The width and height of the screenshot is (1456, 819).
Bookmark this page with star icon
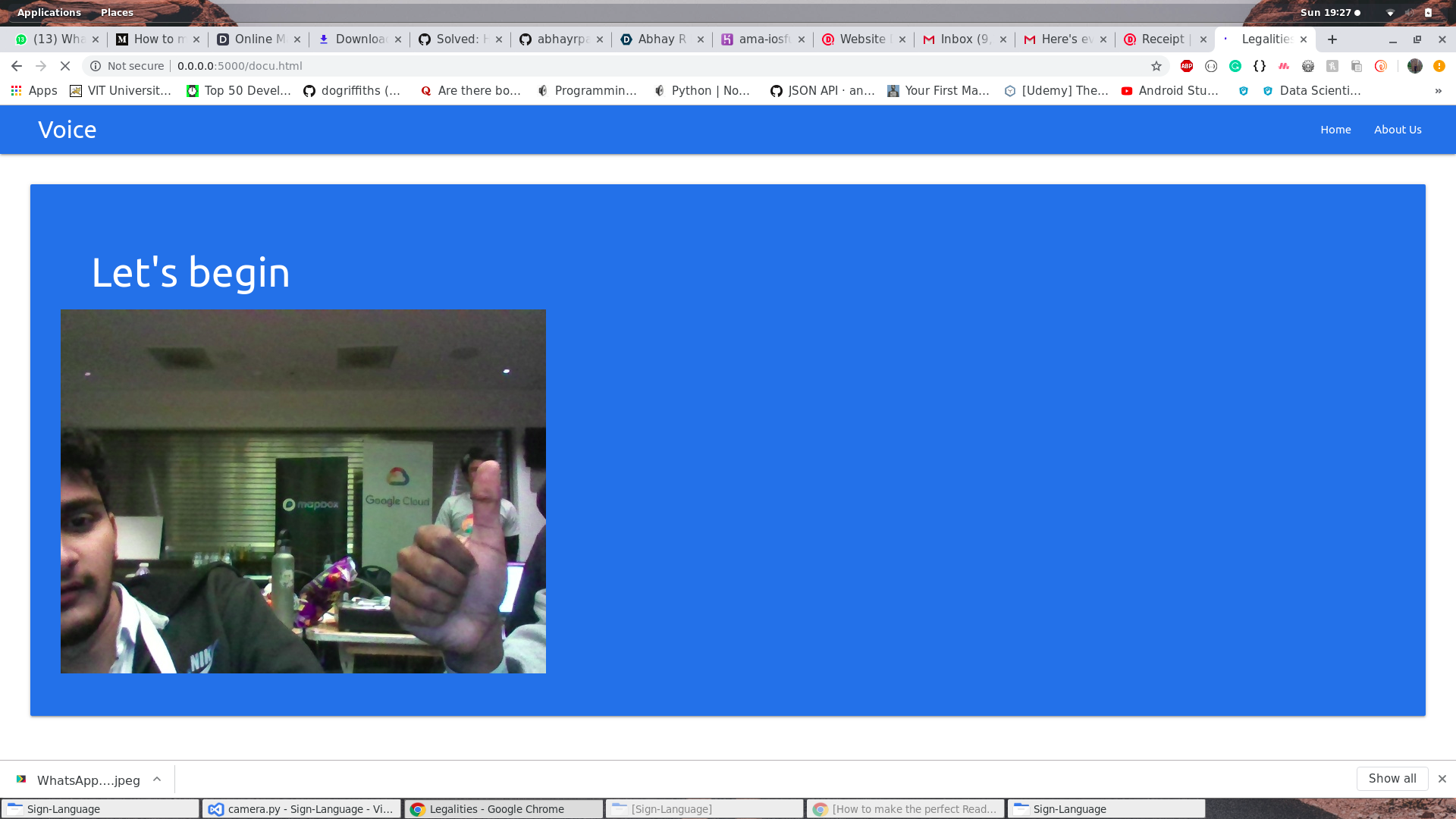1156,66
